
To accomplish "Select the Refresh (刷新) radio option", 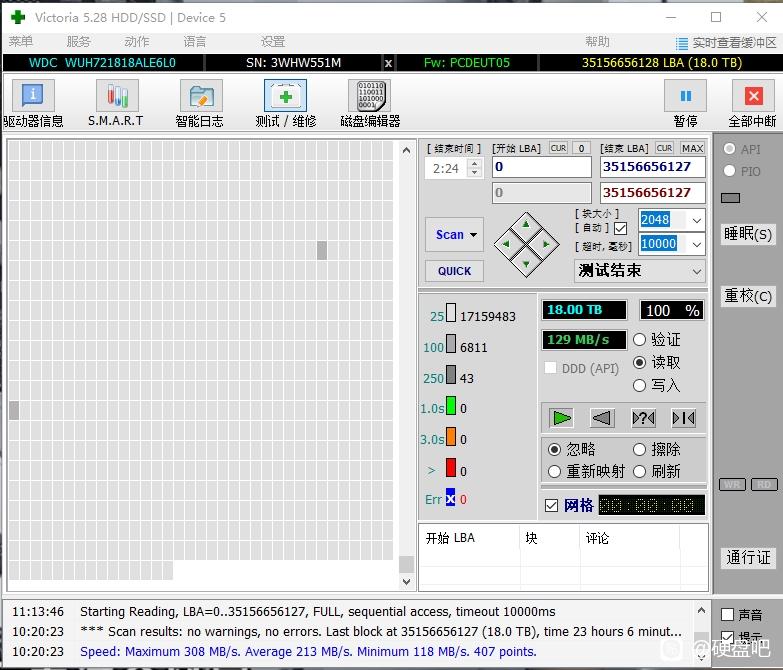I will tap(640, 471).
